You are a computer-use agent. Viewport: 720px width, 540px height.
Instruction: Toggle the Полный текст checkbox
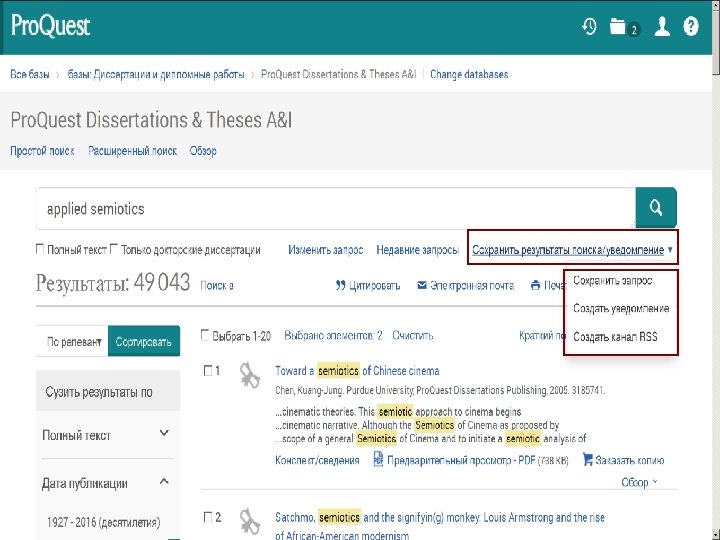point(40,249)
